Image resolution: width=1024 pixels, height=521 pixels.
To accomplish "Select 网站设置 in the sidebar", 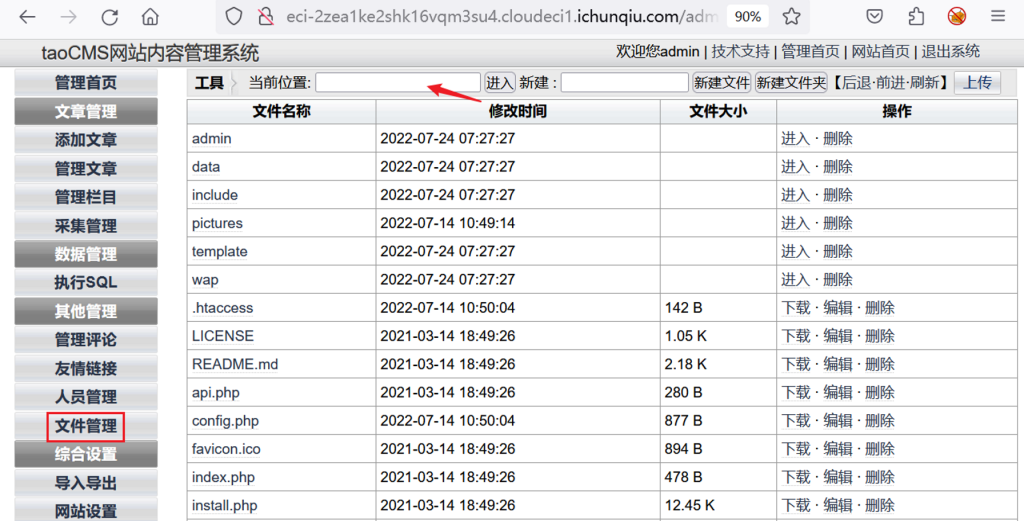I will point(86,511).
